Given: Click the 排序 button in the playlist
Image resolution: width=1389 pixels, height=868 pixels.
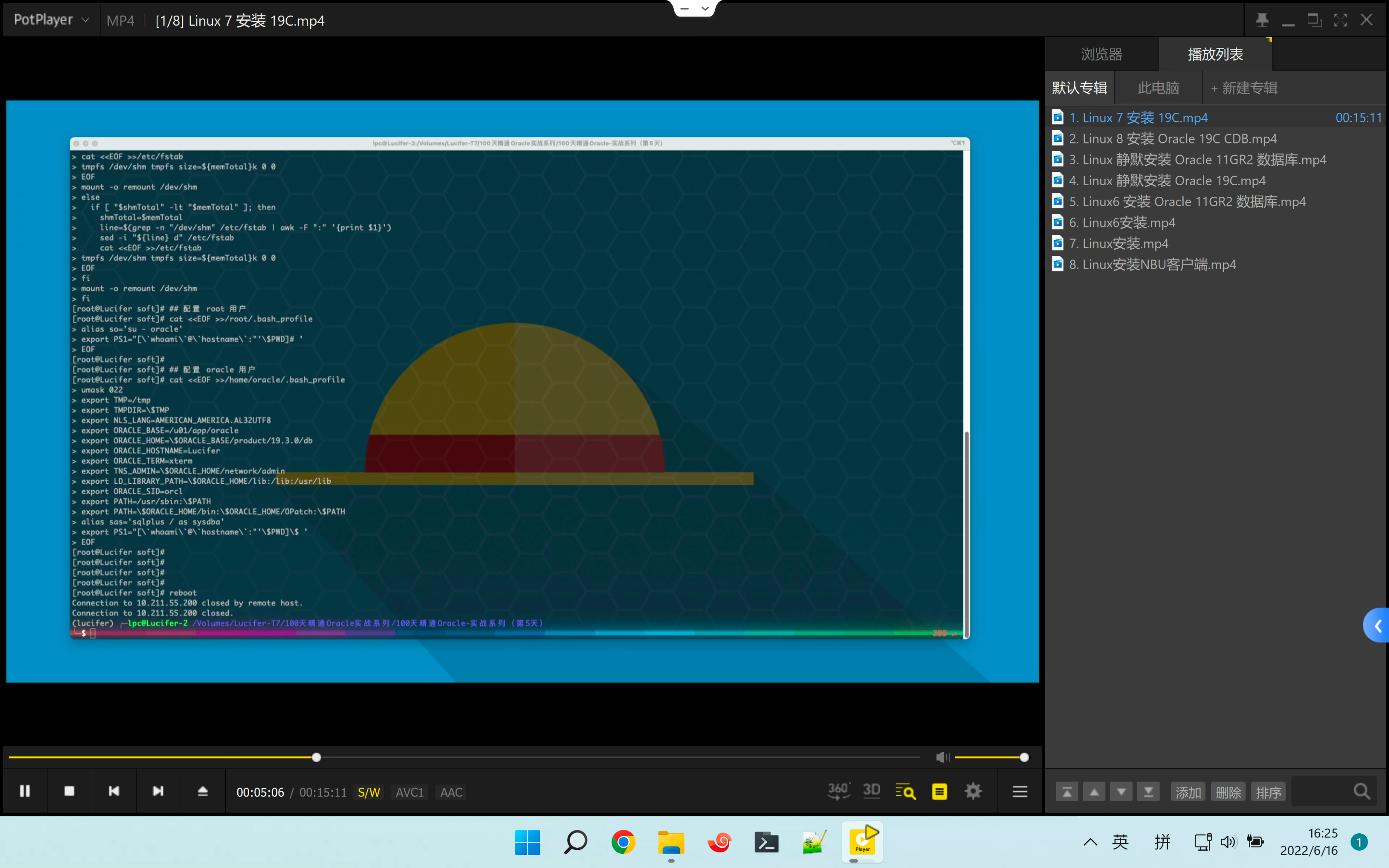Looking at the screenshot, I should [1268, 792].
